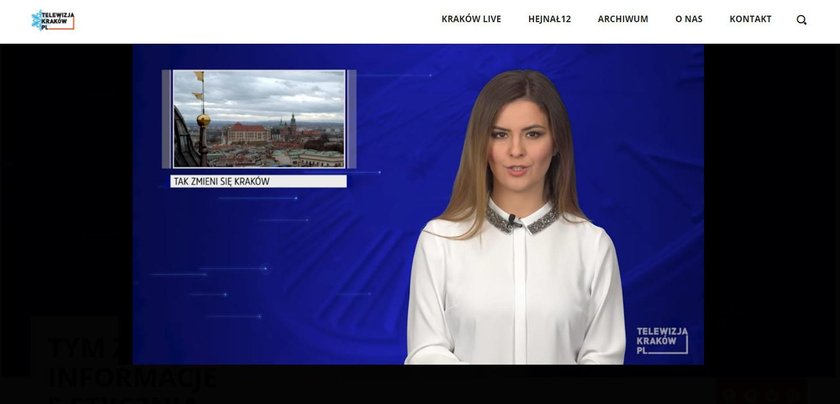Open the search magnifier icon
The width and height of the screenshot is (840, 404).
click(801, 20)
